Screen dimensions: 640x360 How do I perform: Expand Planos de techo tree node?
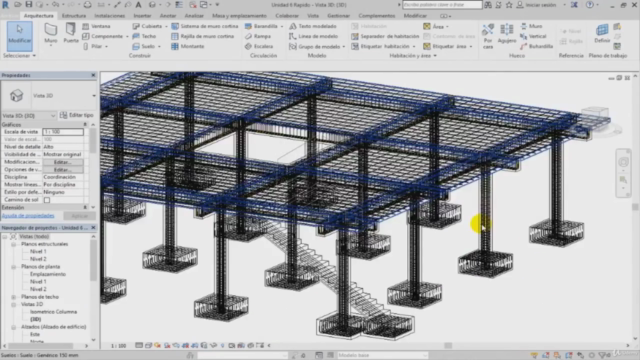(13, 297)
